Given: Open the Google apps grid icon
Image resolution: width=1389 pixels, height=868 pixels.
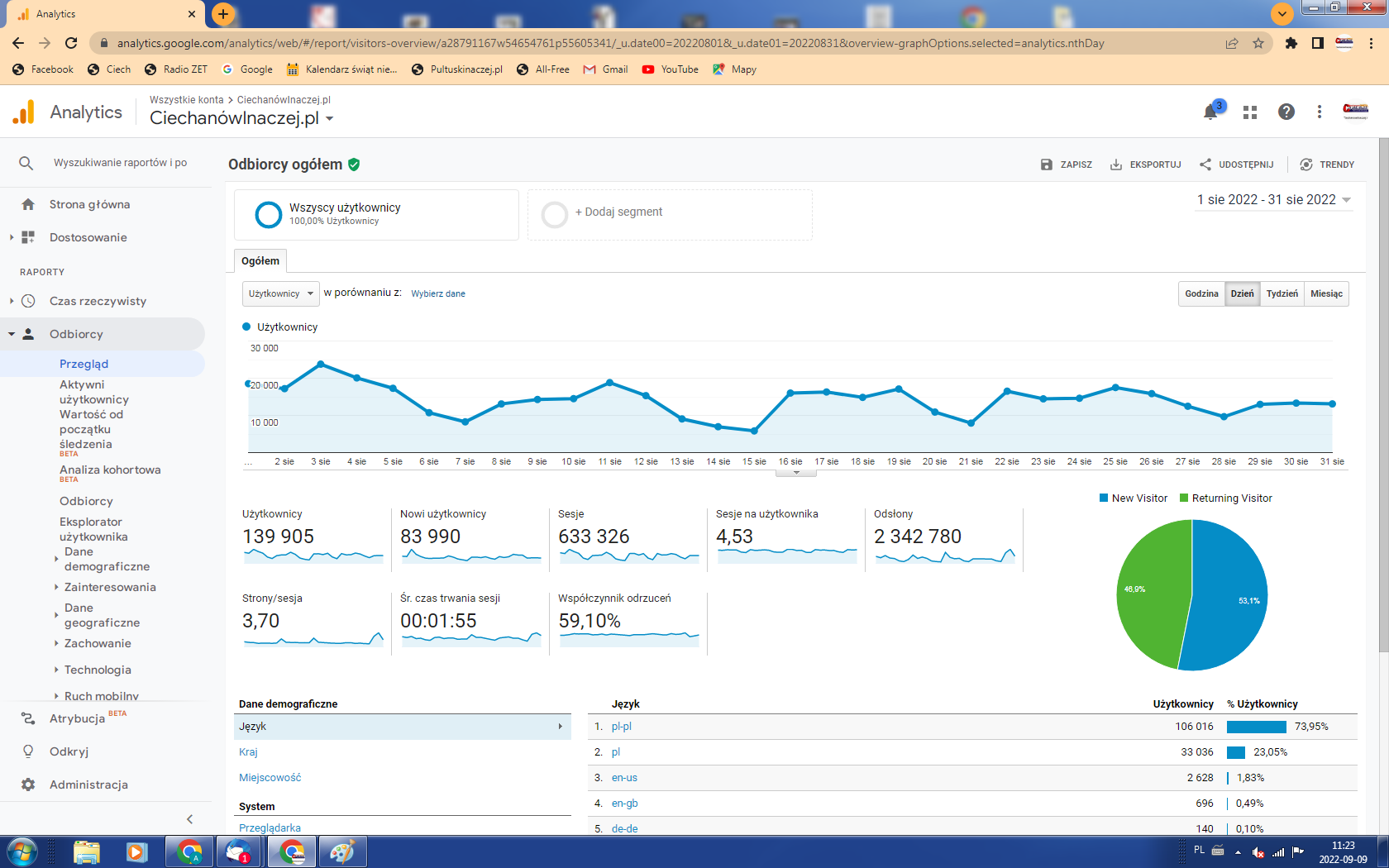Looking at the screenshot, I should pyautogui.click(x=1250, y=112).
